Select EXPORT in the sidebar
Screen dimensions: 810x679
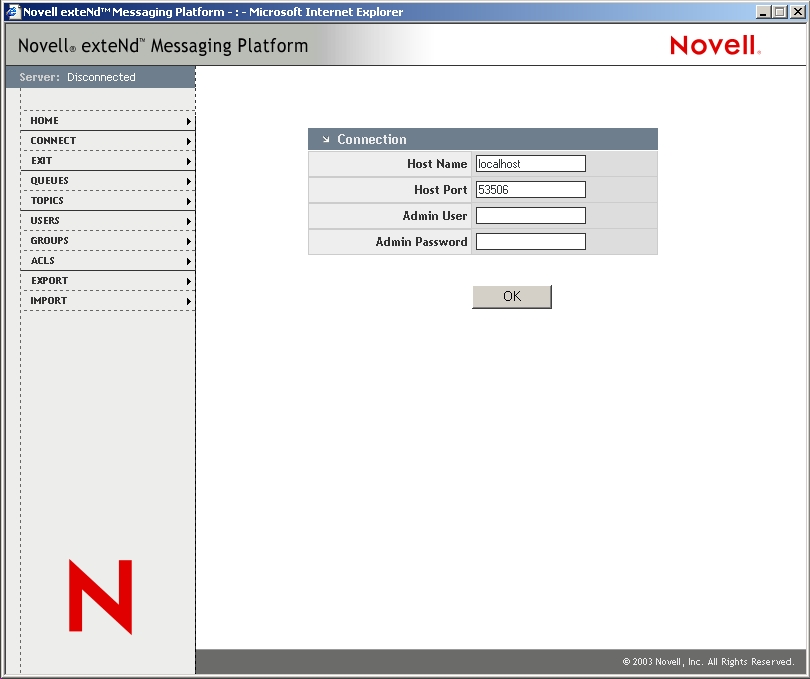pyautogui.click(x=107, y=281)
